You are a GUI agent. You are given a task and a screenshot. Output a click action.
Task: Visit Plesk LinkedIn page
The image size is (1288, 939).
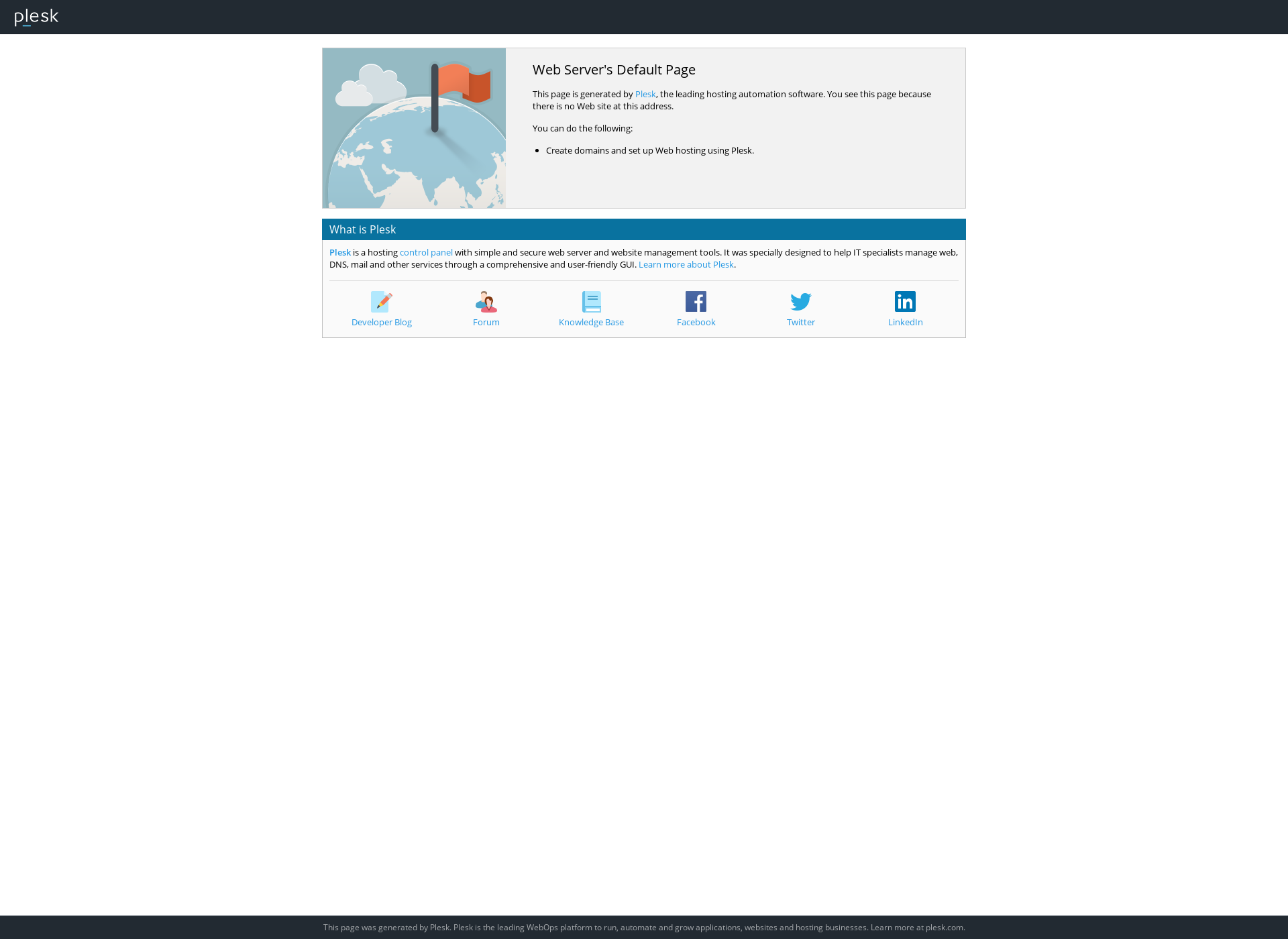point(905,308)
